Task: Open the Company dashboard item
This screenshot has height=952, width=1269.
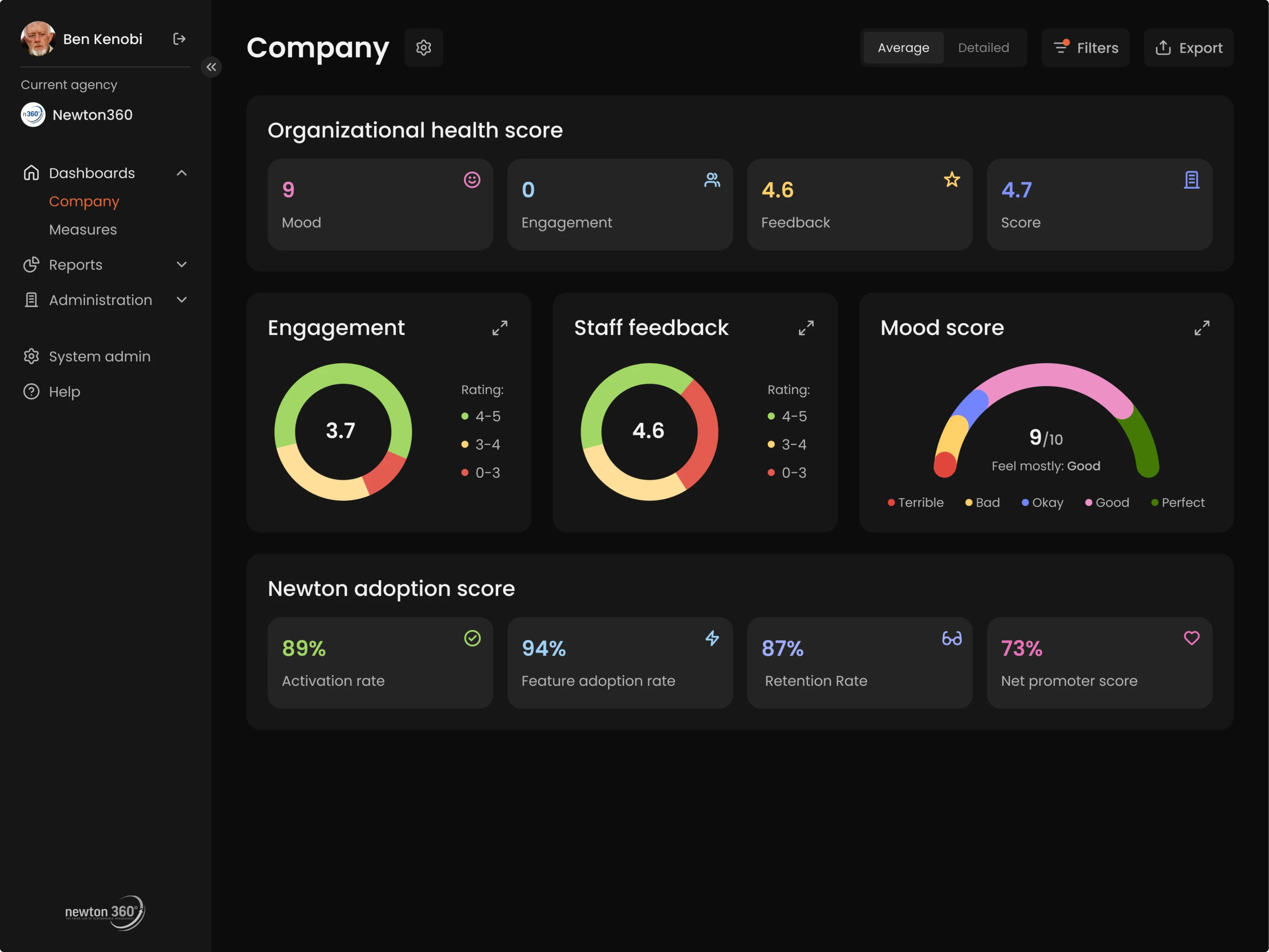Action: tap(84, 201)
